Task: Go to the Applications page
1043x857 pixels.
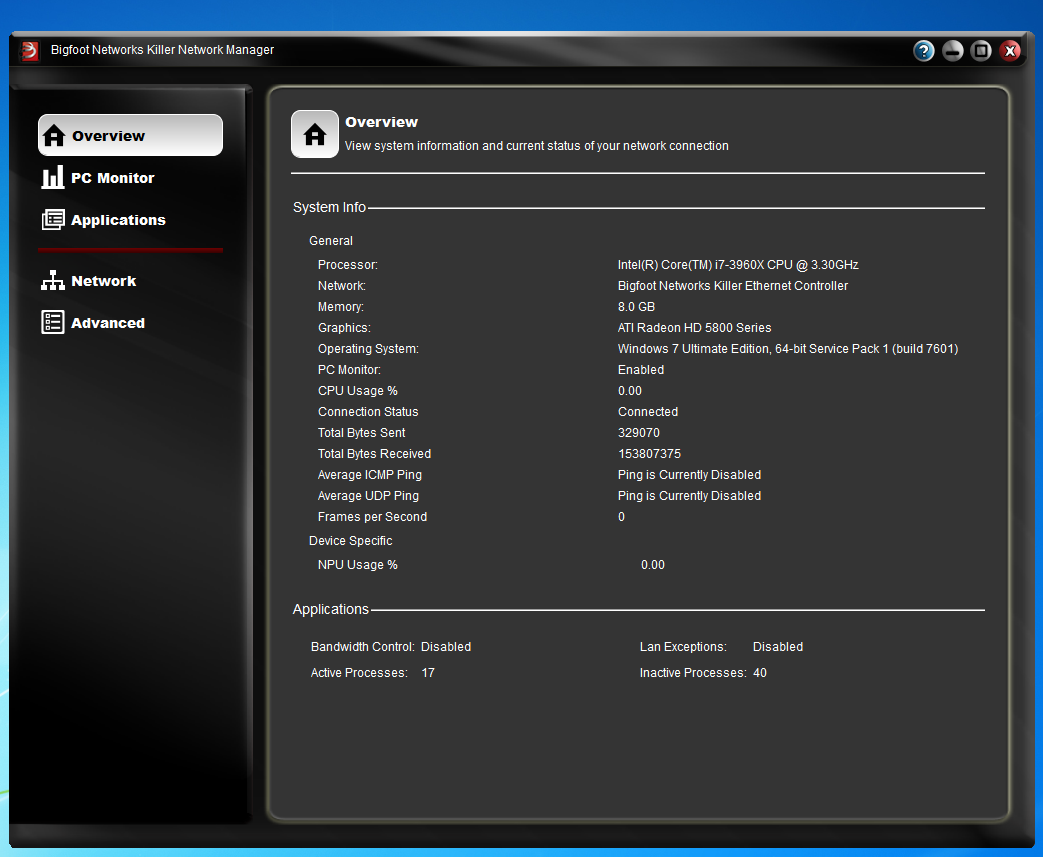Action: click(x=118, y=220)
